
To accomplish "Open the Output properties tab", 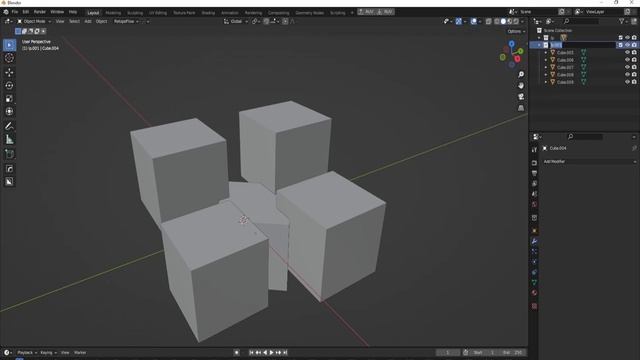I will pyautogui.click(x=534, y=173).
